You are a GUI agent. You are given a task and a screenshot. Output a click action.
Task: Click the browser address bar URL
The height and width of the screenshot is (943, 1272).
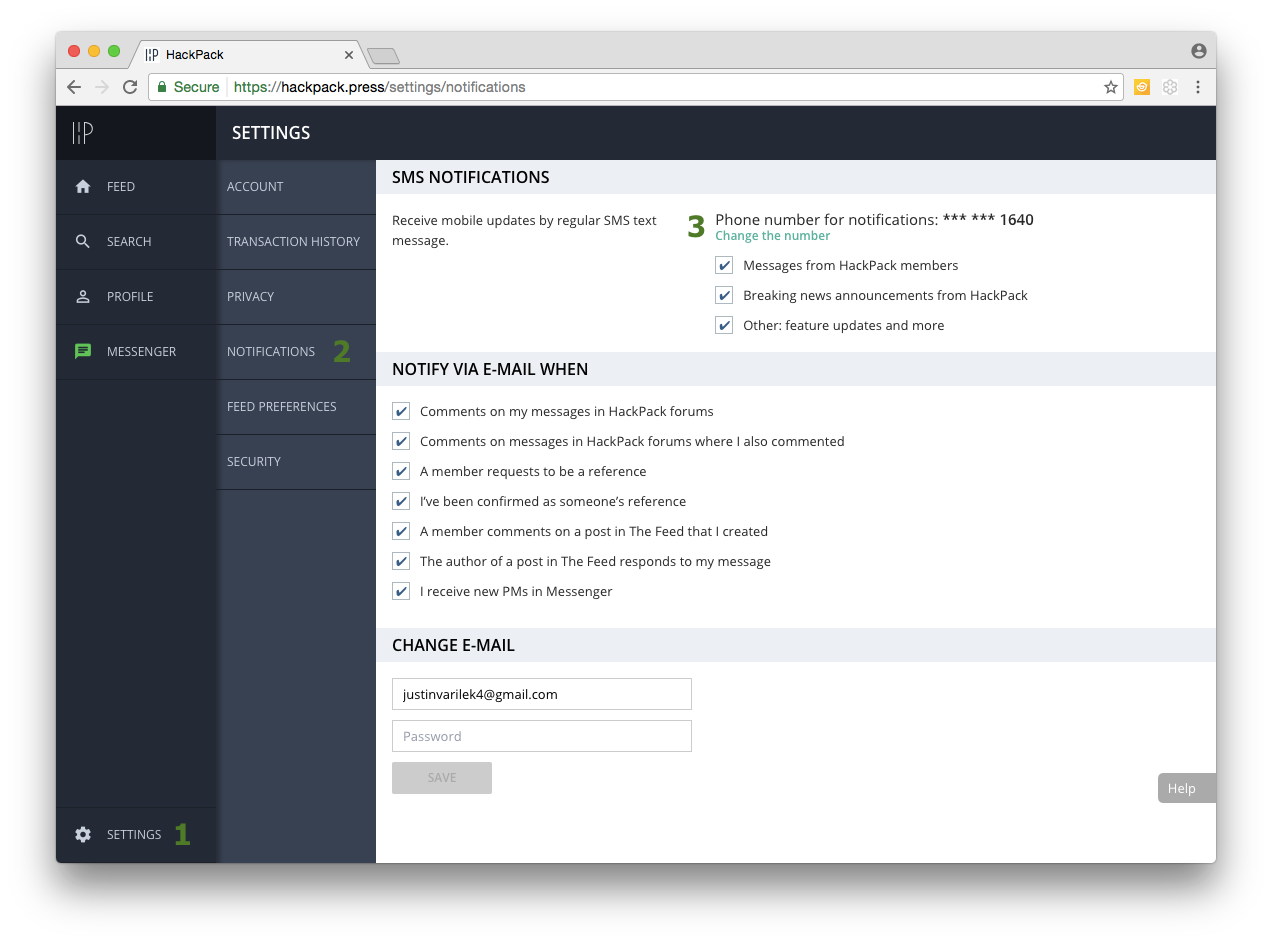click(x=379, y=87)
